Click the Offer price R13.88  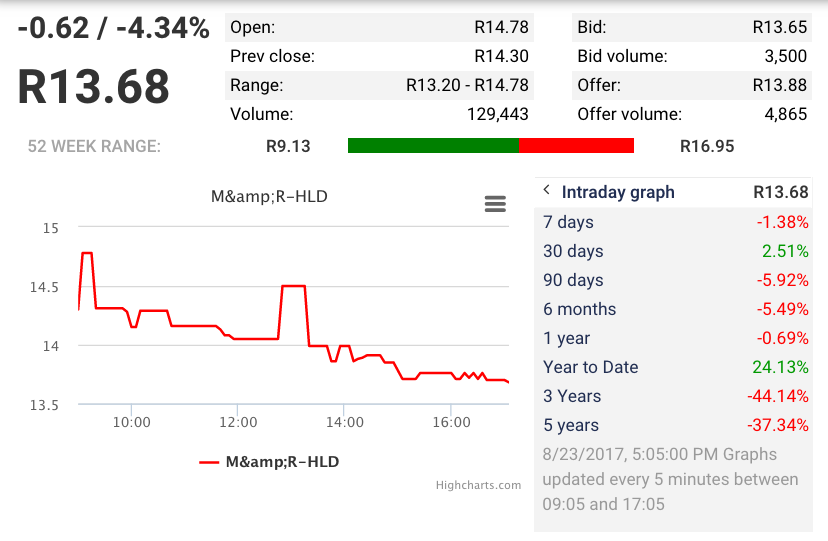click(x=779, y=85)
